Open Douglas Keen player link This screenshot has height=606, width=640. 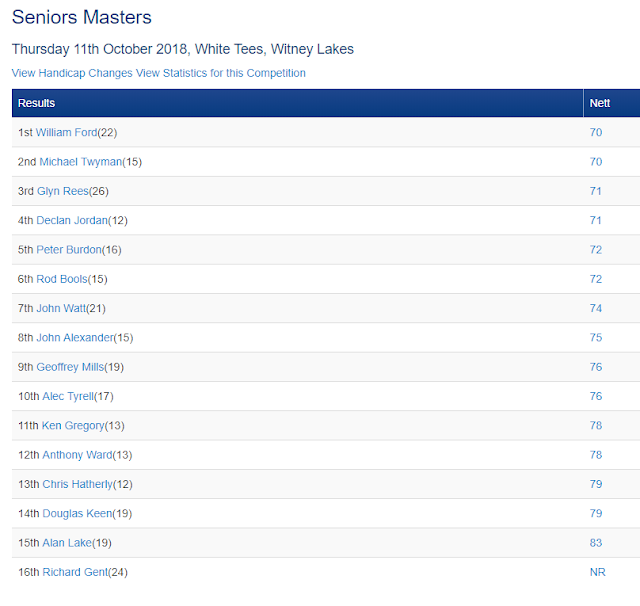coord(77,514)
